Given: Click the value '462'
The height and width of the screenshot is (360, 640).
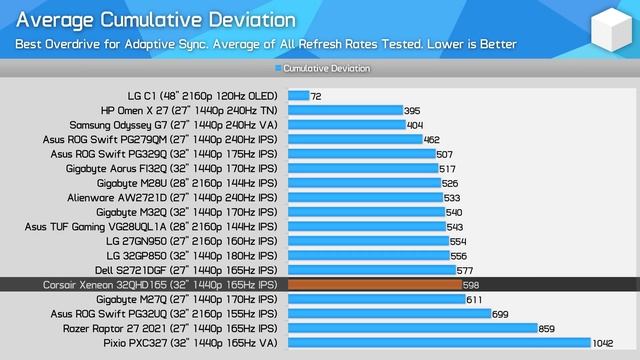Looking at the screenshot, I should click(x=431, y=140).
